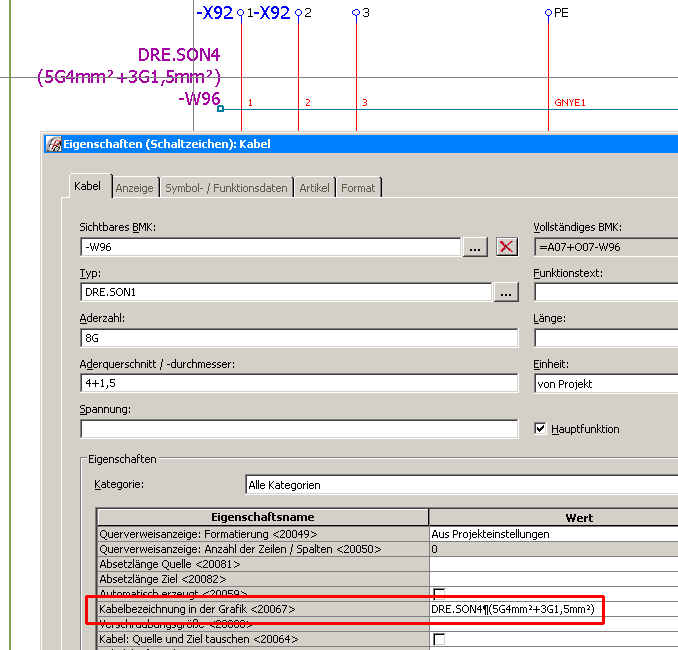Click the Wert column header
The height and width of the screenshot is (650, 678).
(553, 518)
